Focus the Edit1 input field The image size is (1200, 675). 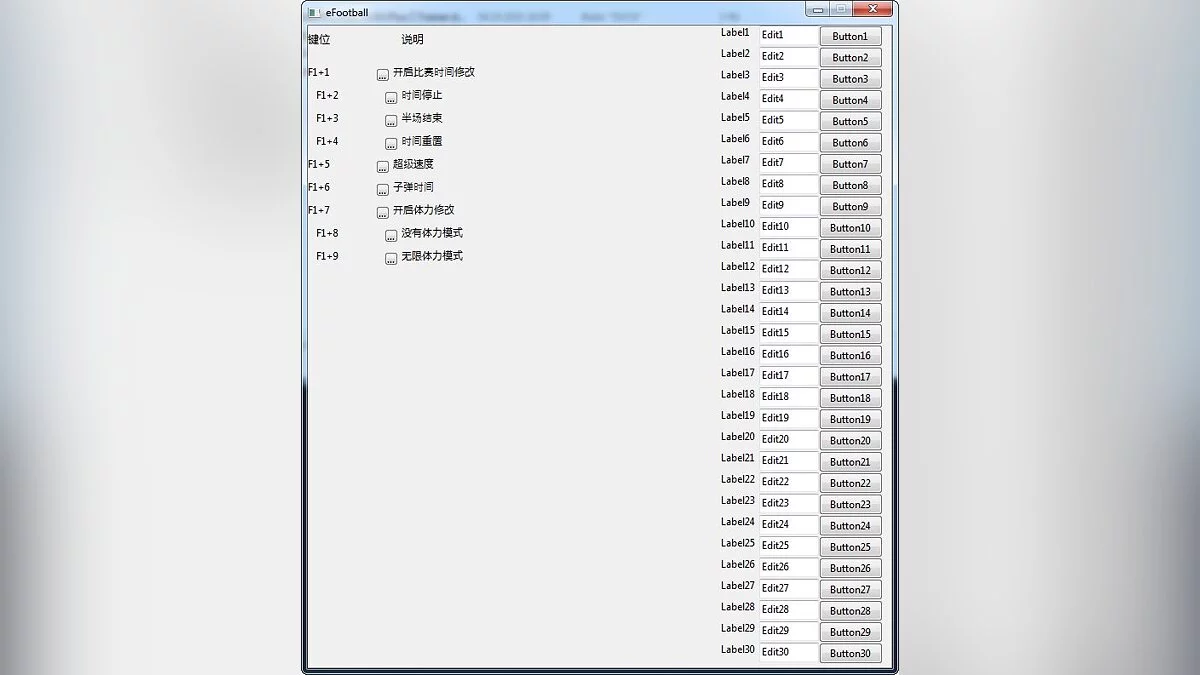point(789,35)
